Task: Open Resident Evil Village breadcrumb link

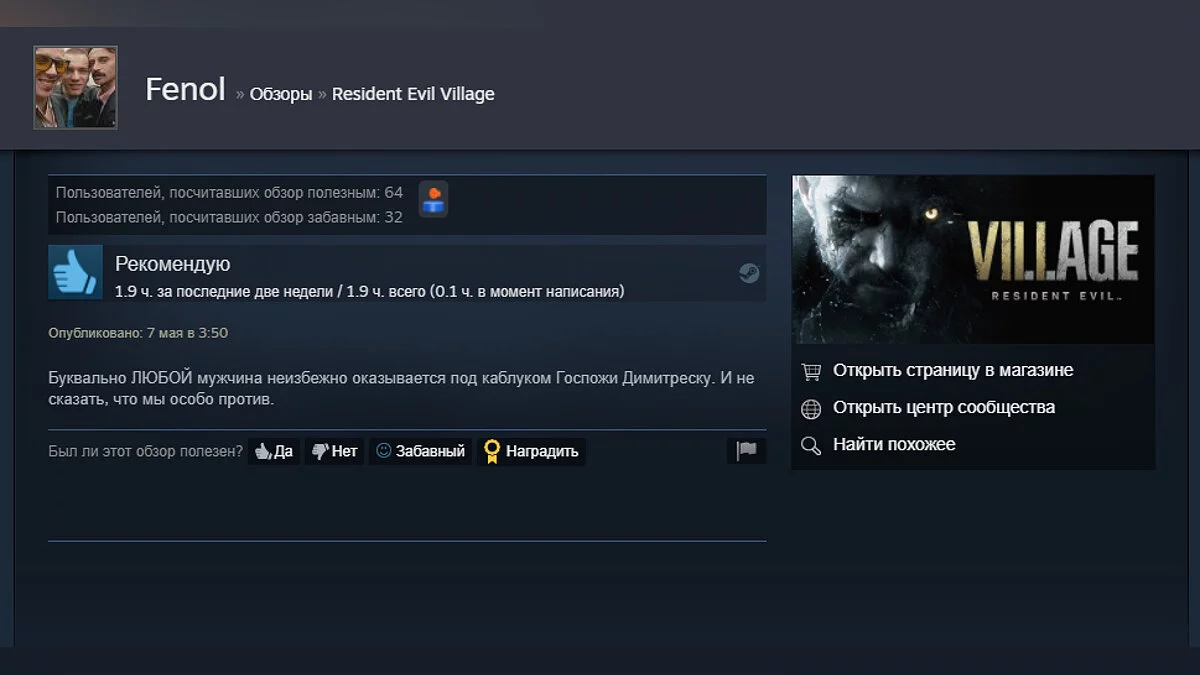Action: [413, 94]
